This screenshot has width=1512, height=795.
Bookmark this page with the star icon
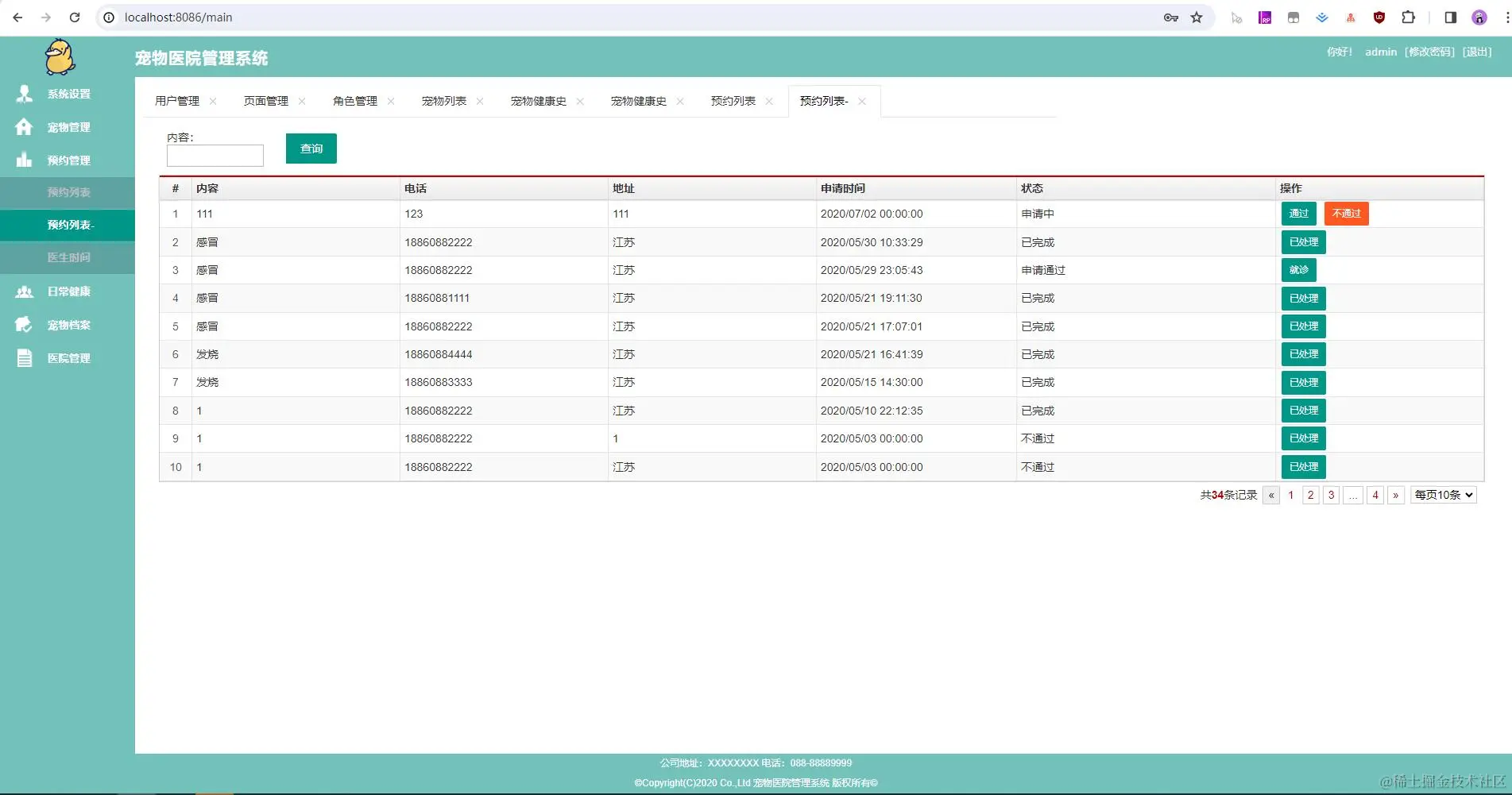(1197, 17)
